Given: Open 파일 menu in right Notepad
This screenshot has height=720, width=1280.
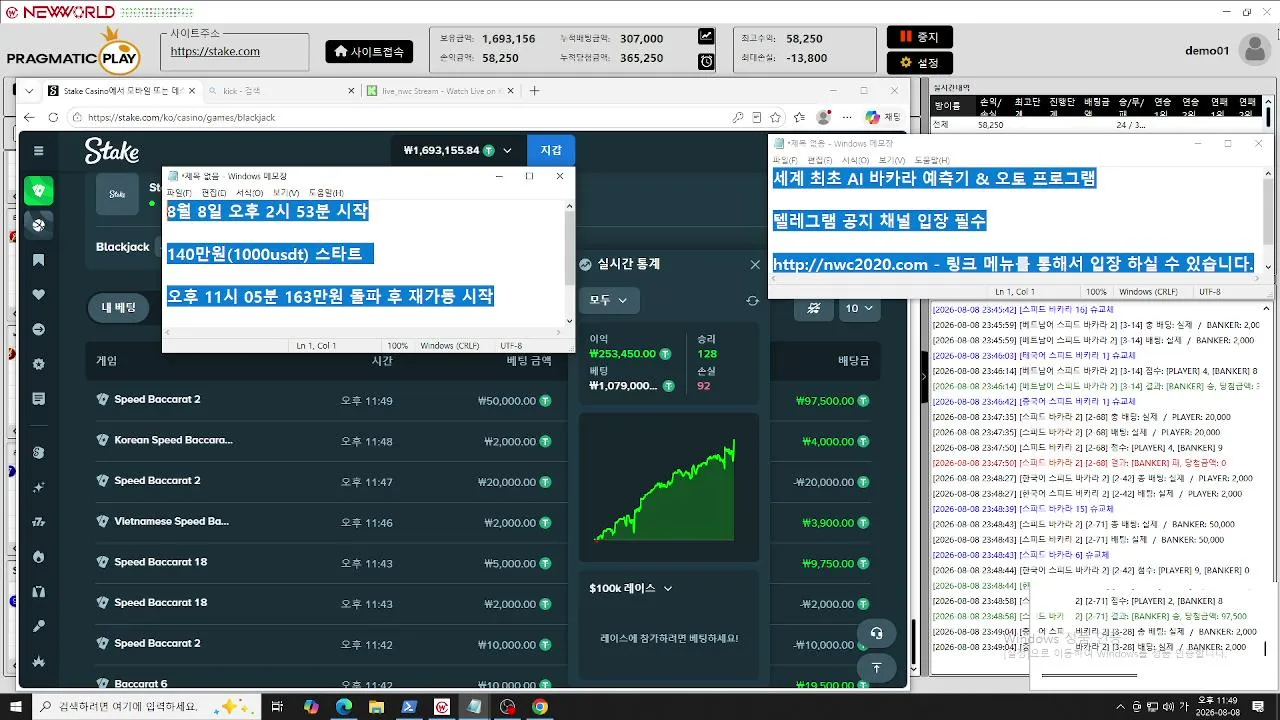Looking at the screenshot, I should pyautogui.click(x=785, y=160).
